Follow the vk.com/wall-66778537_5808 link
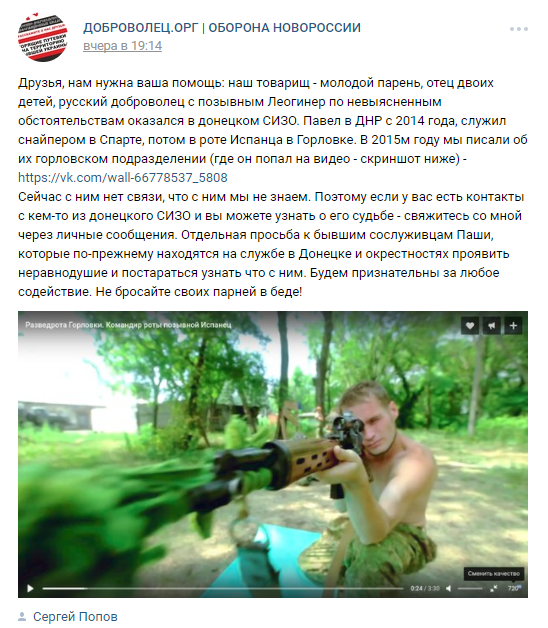 (123, 177)
